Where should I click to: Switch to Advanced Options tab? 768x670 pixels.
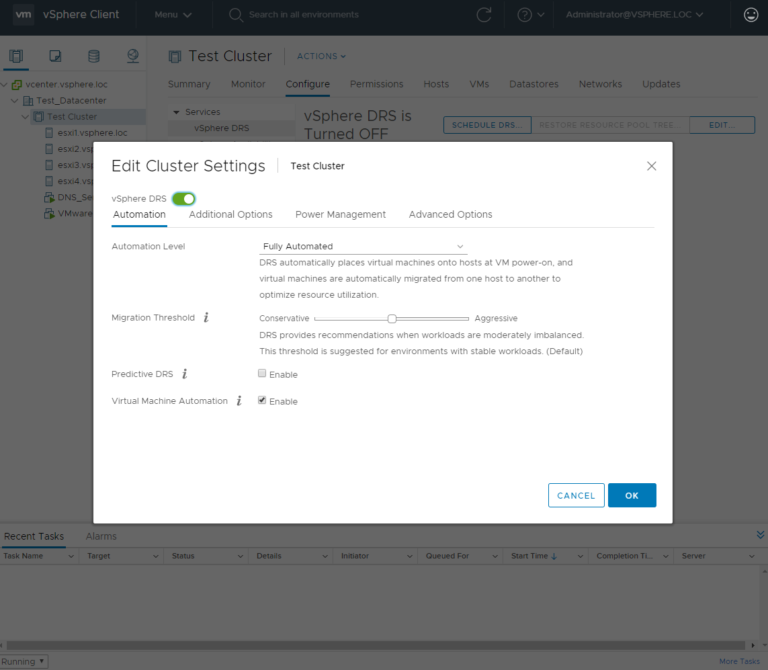[x=451, y=215]
